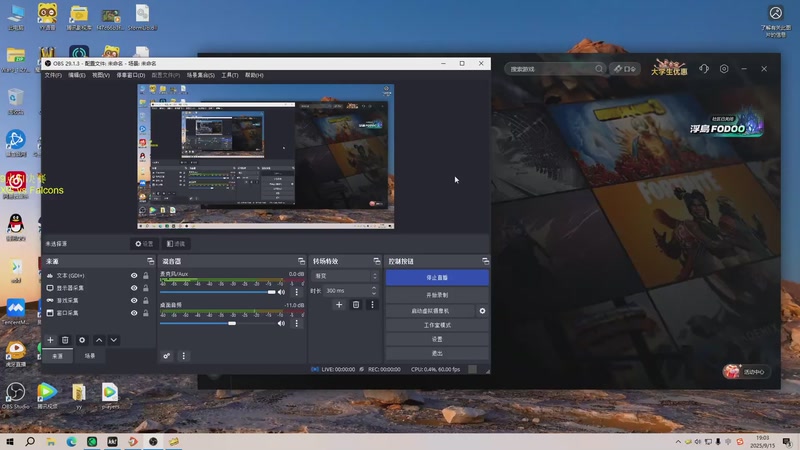The image size is (800, 450).
Task: Open the transition type dropdown
Action: pyautogui.click(x=345, y=276)
